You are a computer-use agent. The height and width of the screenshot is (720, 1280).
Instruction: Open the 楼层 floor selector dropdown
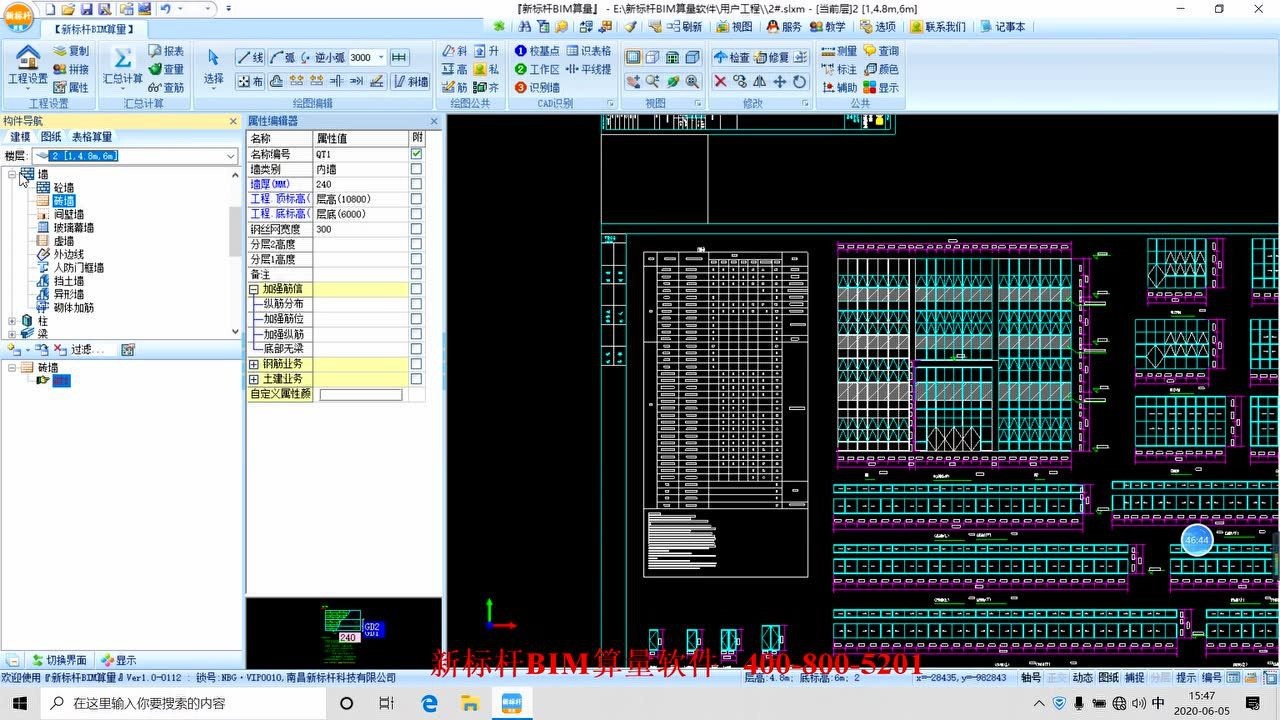coord(228,155)
